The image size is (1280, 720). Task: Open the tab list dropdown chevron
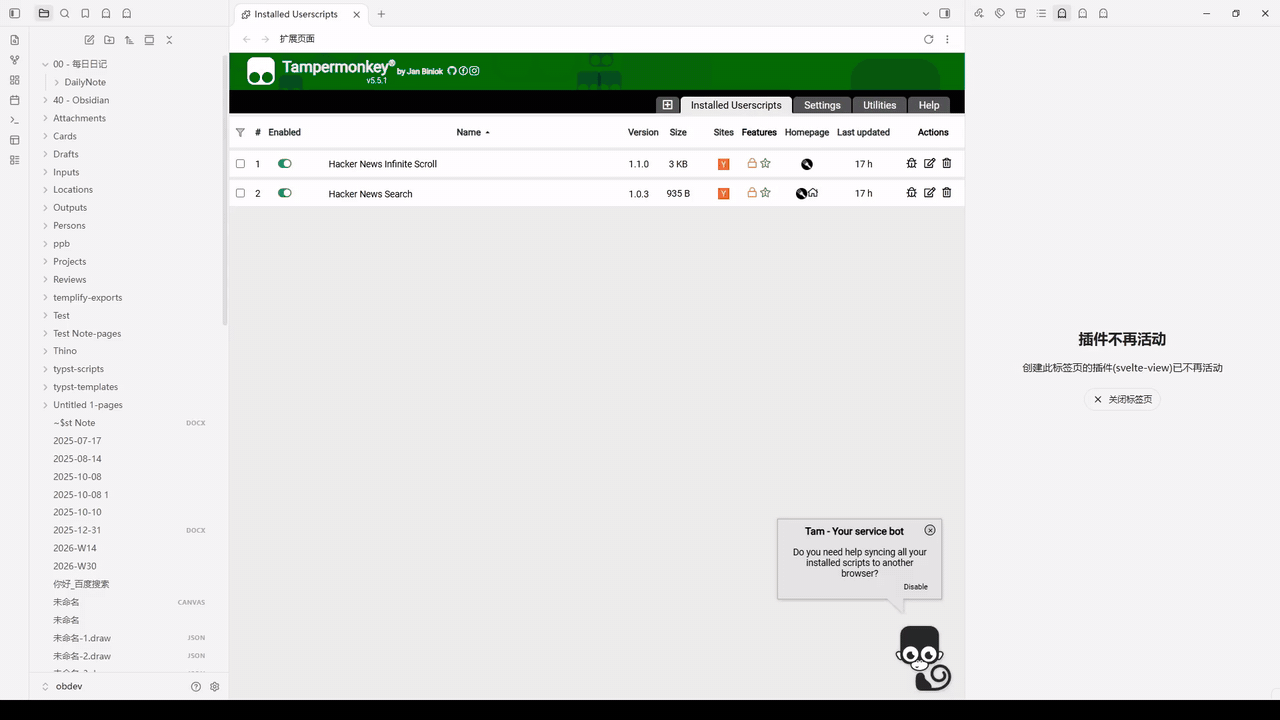click(x=926, y=14)
